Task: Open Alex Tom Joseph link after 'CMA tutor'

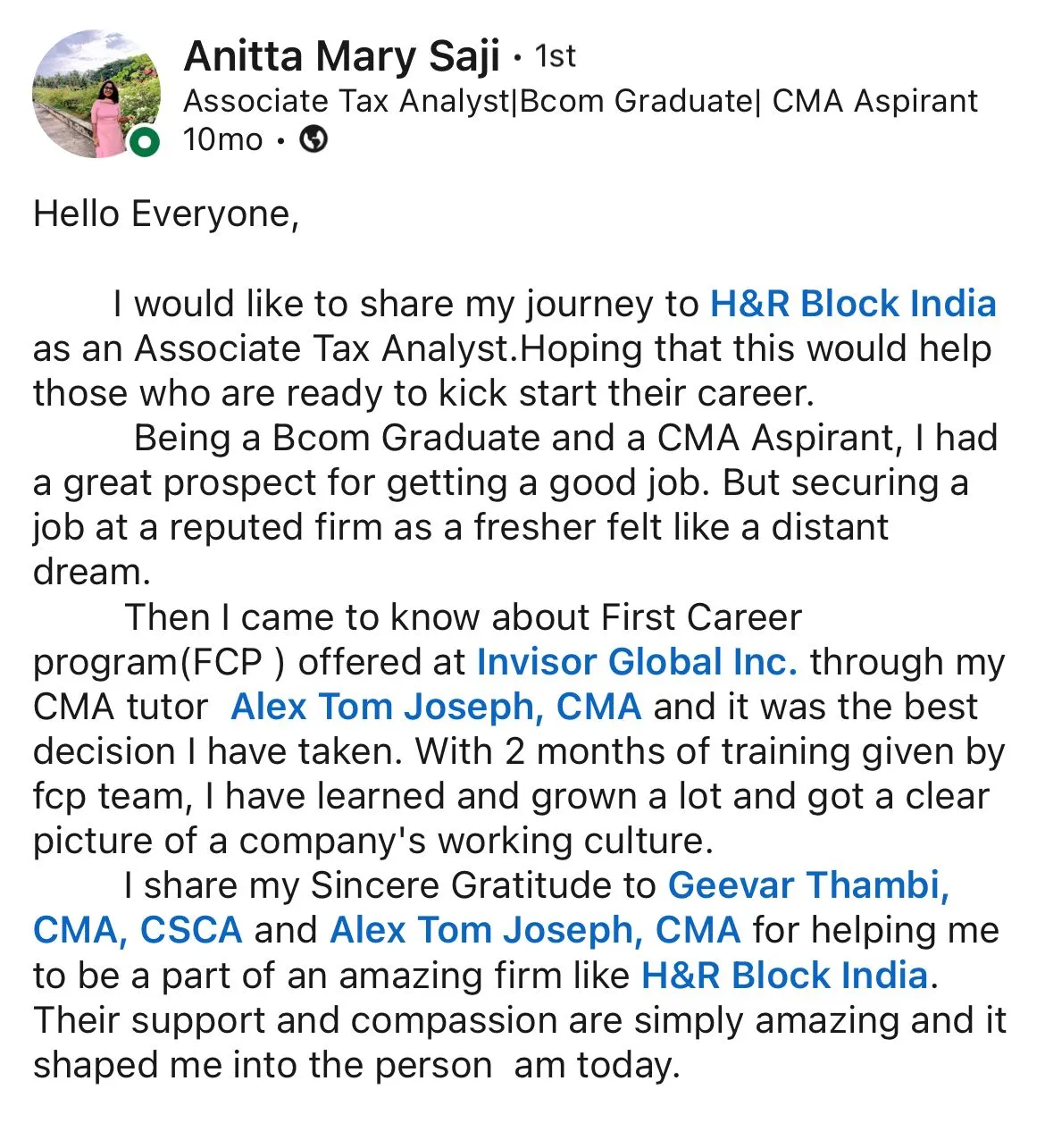Action: tap(436, 707)
